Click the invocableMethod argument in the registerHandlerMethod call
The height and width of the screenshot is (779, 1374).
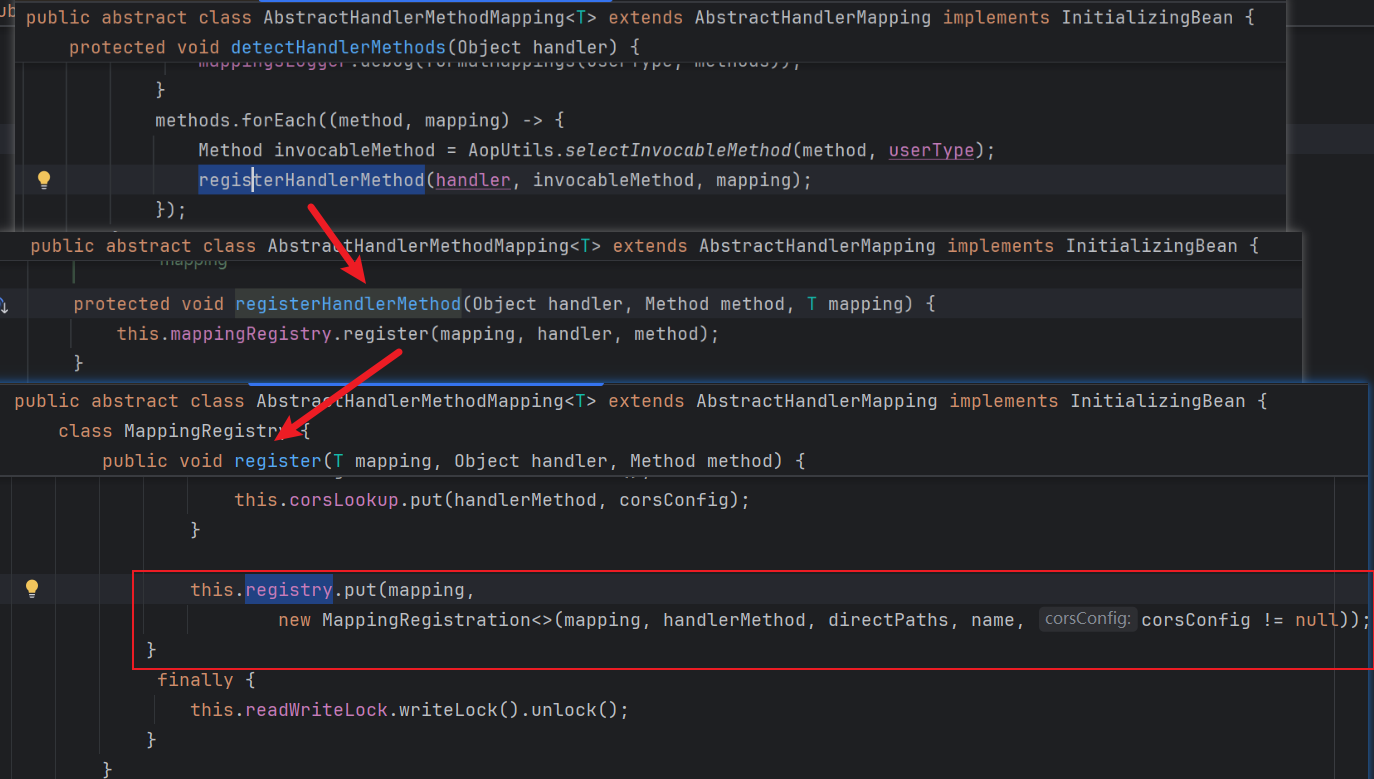pyautogui.click(x=613, y=180)
